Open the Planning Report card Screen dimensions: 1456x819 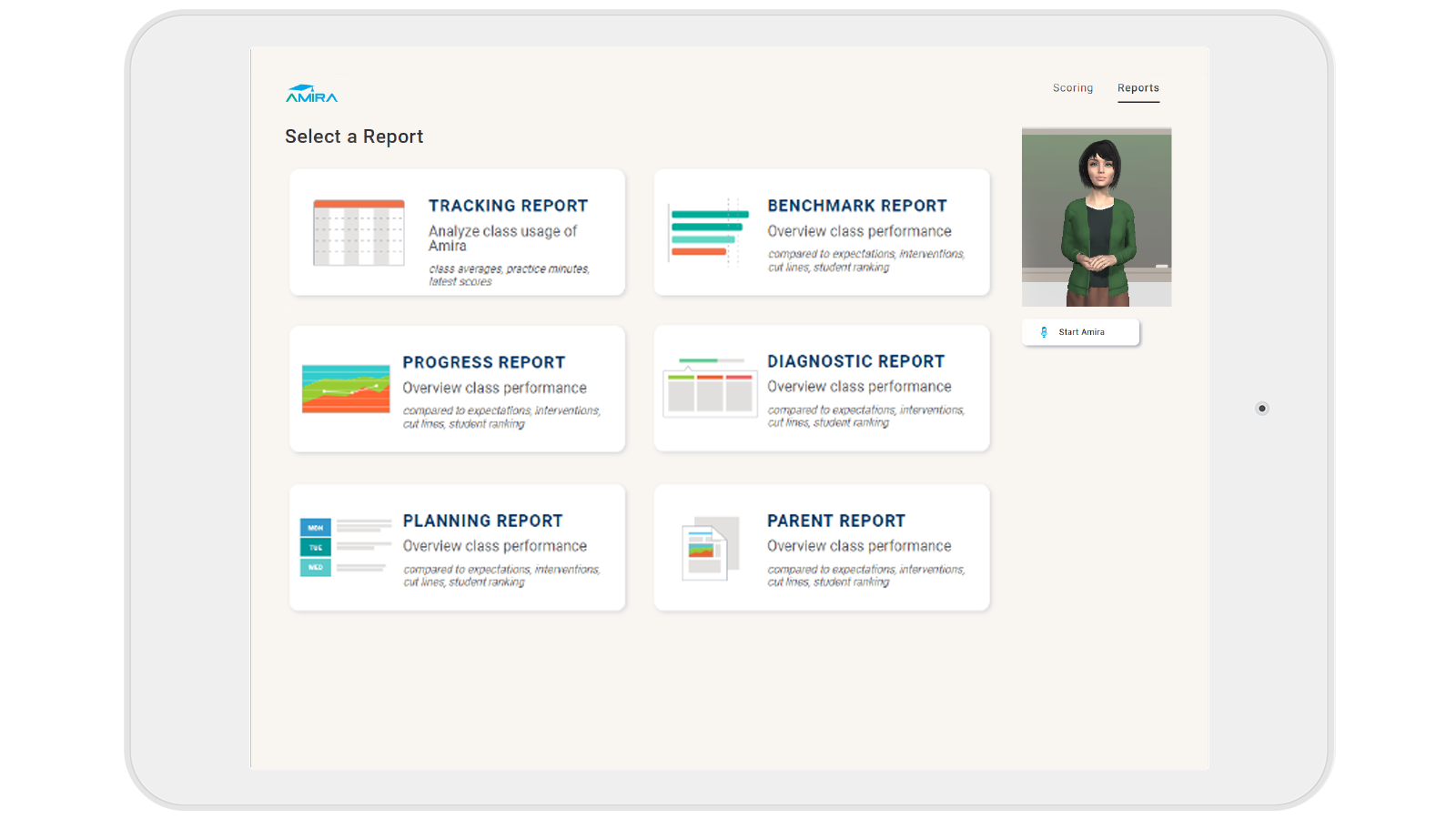[x=457, y=547]
